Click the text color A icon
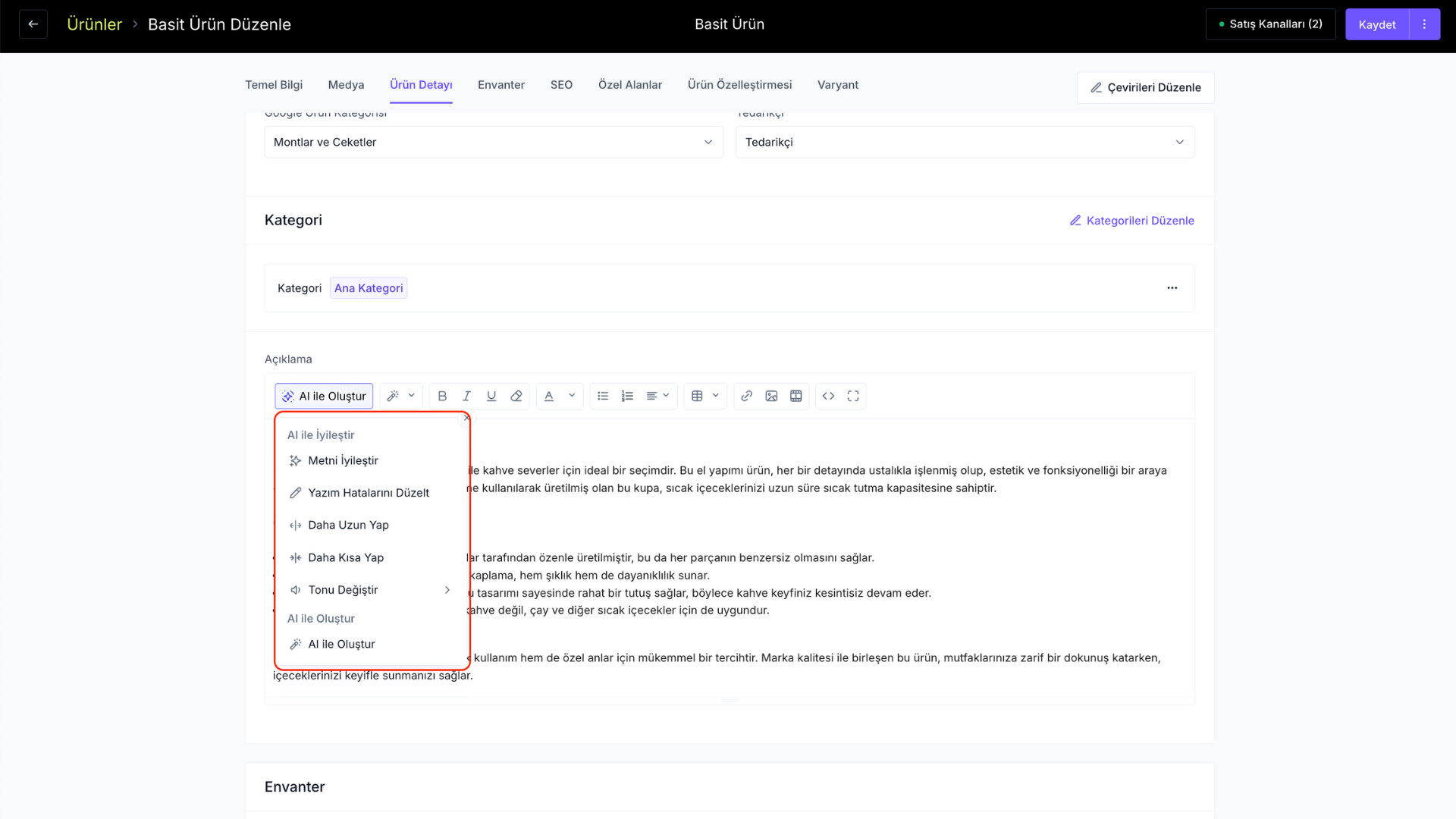Viewport: 1456px width, 819px height. pos(549,396)
